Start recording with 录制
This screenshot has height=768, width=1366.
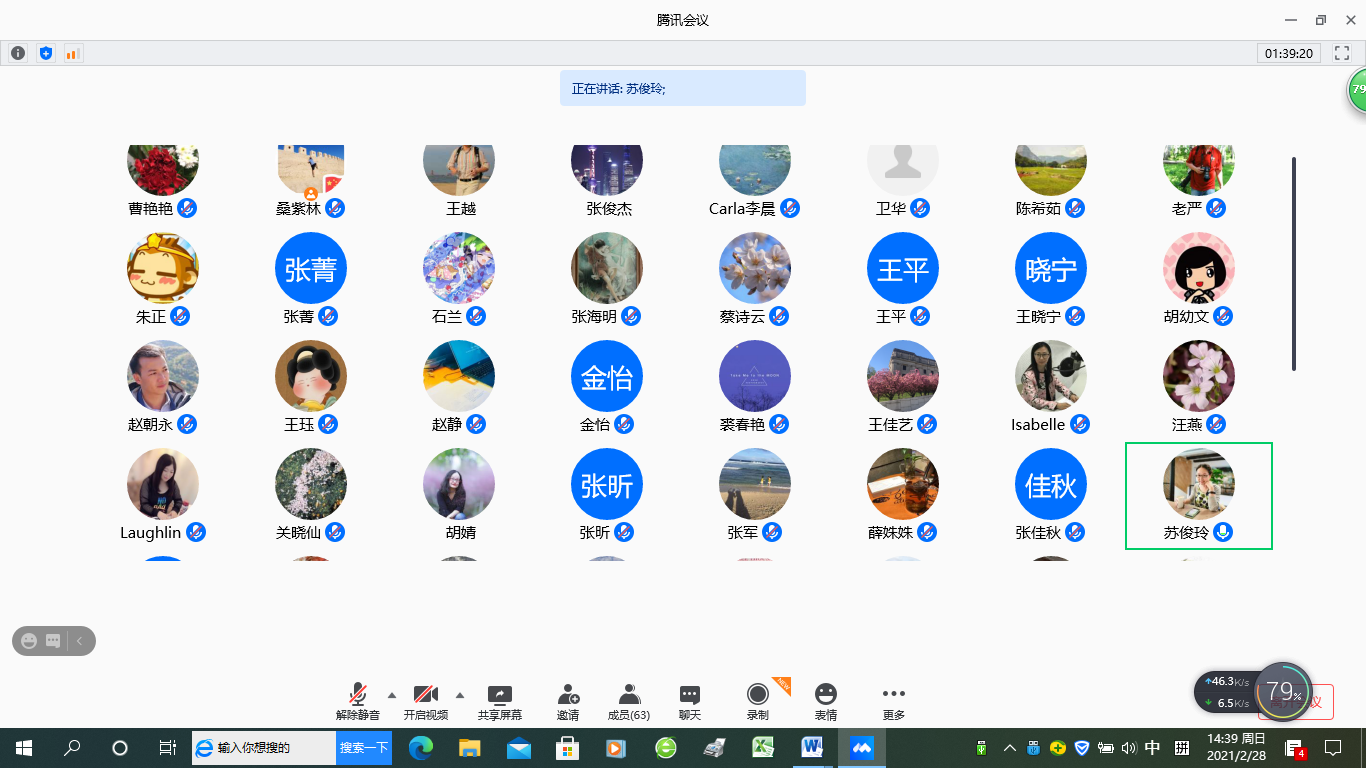pos(758,701)
